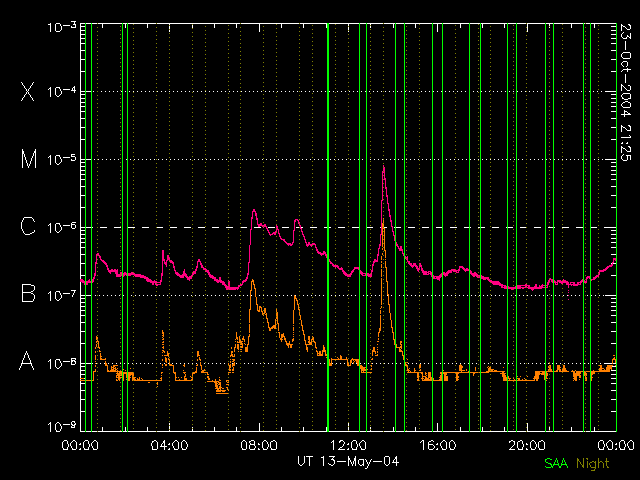This screenshot has height=480, width=640.
Task: Click the A flare class label
Action: point(27,361)
